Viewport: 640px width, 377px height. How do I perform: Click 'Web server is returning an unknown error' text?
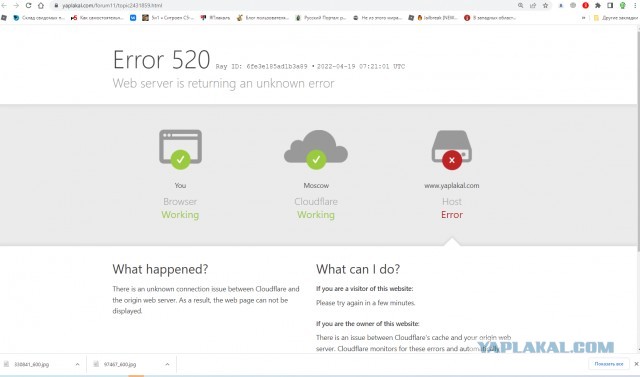(x=223, y=84)
